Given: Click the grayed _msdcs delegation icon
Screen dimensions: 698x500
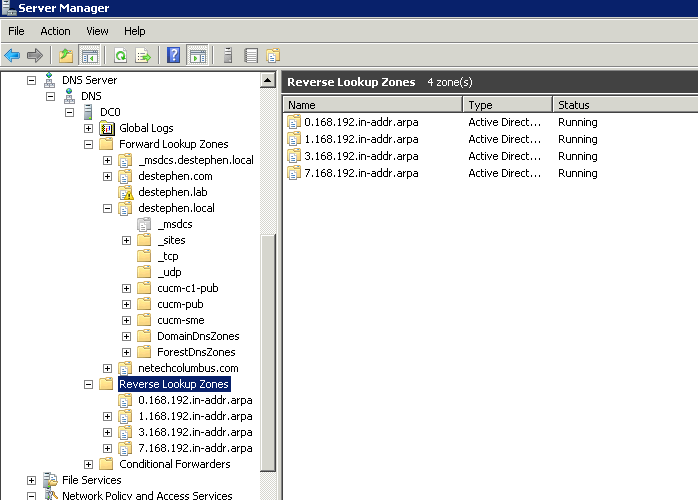Looking at the screenshot, I should 144,225.
